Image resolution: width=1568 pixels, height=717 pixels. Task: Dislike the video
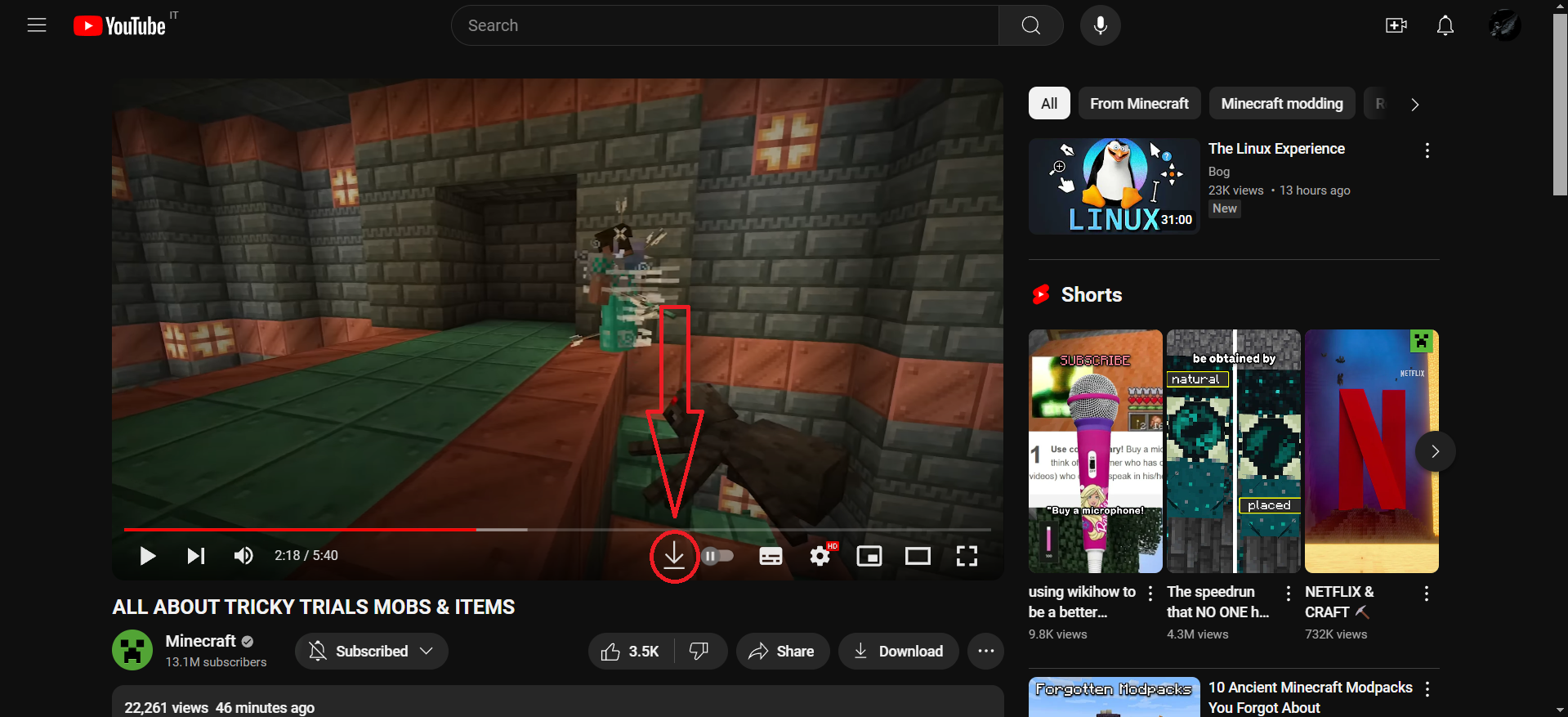[699, 651]
